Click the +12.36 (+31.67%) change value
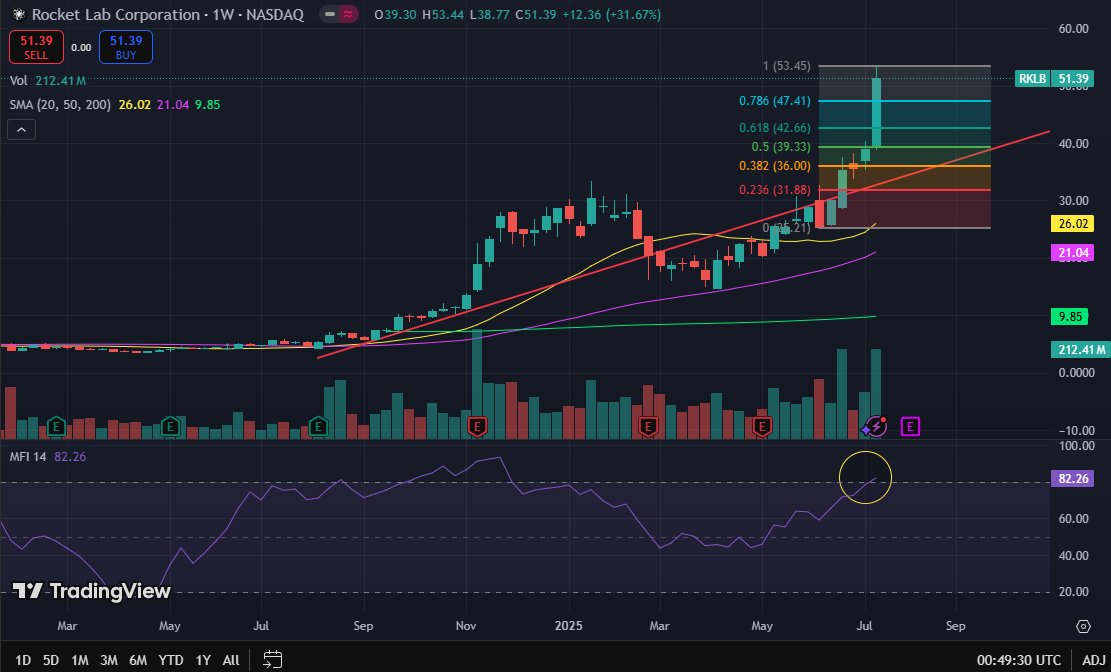This screenshot has width=1111, height=672. [611, 14]
